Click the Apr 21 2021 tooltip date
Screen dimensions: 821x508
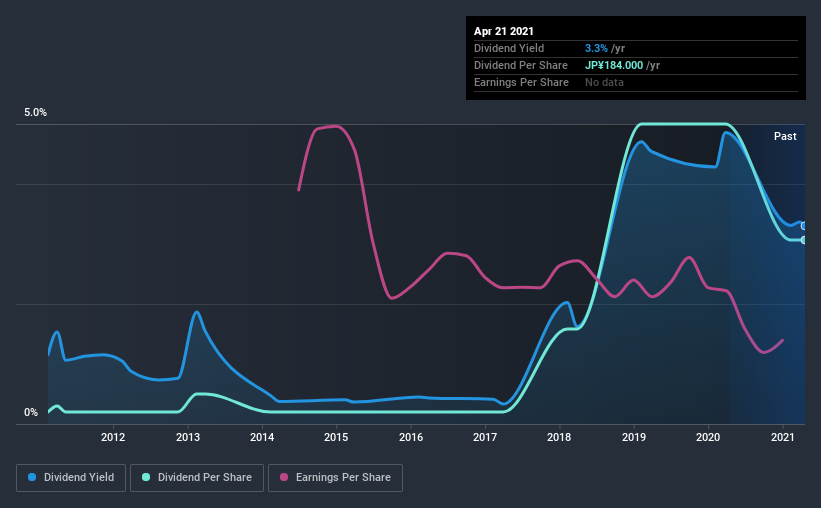(504, 31)
